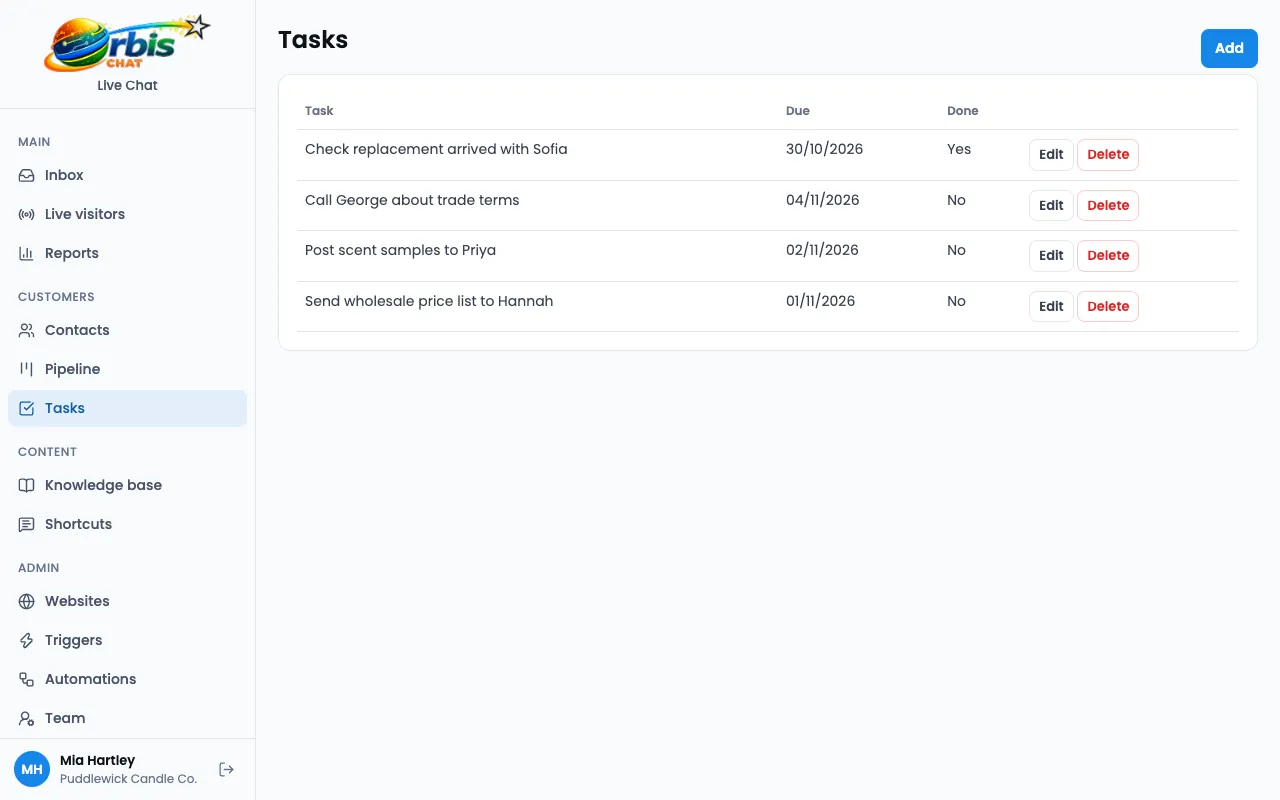Image resolution: width=1280 pixels, height=800 pixels.
Task: Click the Triggers lightning bolt icon
Action: (27, 640)
